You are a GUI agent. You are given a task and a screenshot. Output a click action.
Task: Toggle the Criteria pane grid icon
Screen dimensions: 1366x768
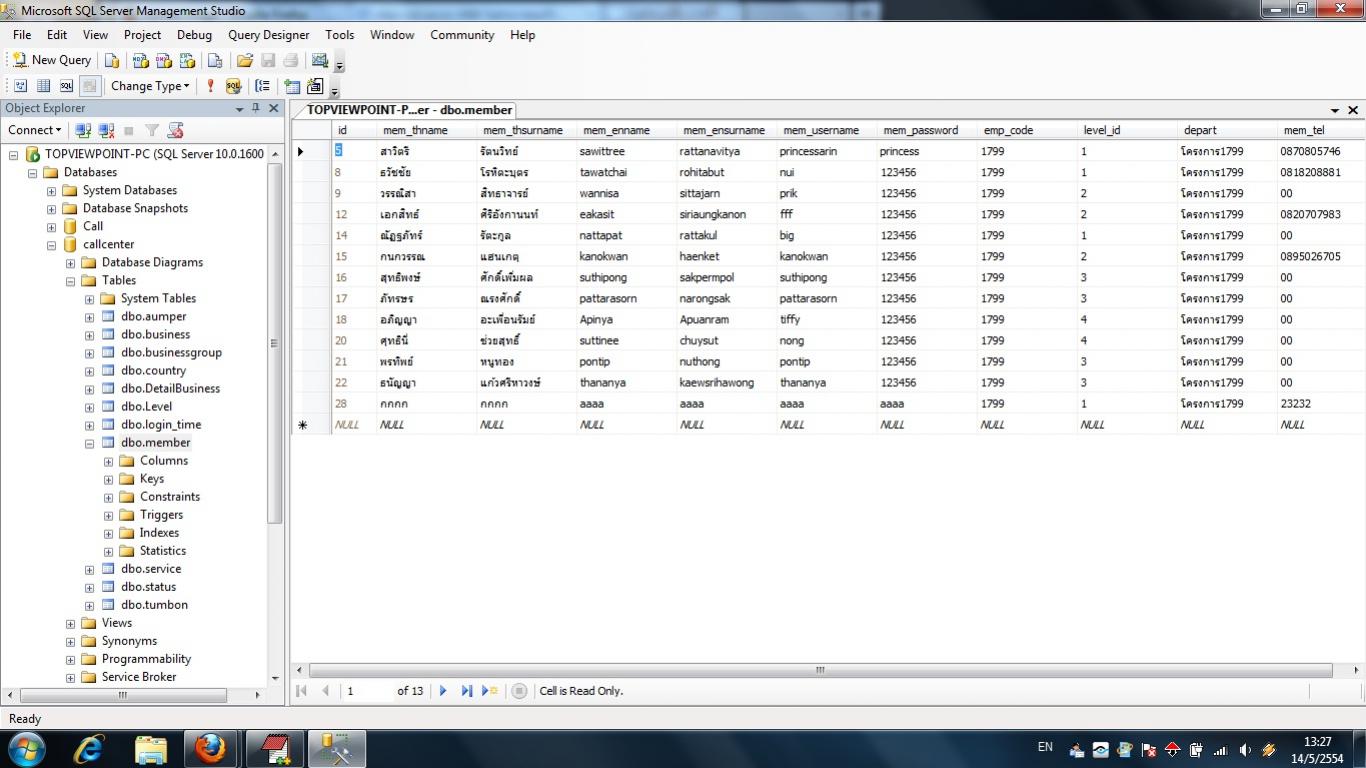[43, 86]
